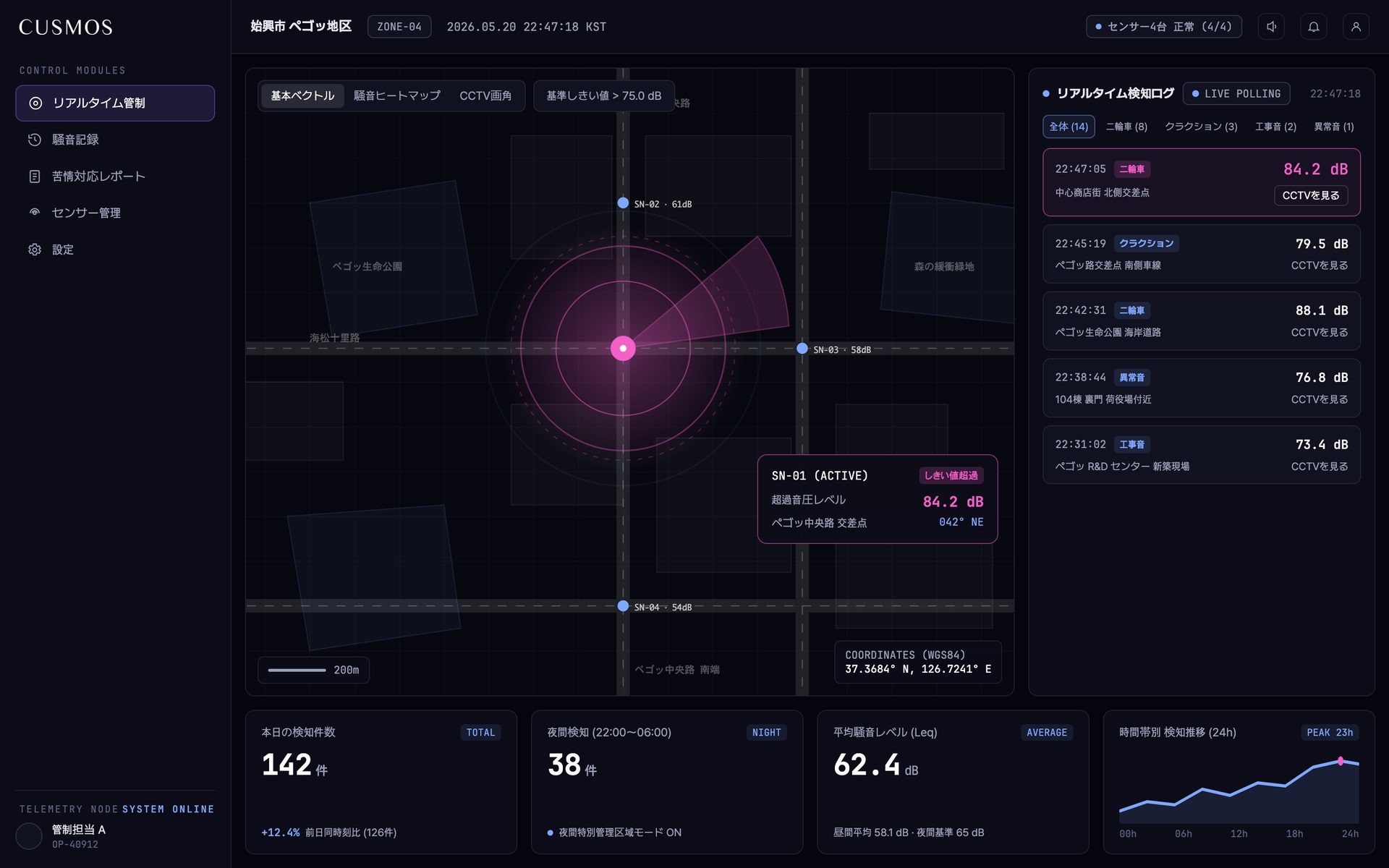This screenshot has height=868, width=1389.
Task: Select the SN-02 sensor dot on map
Action: coord(623,203)
